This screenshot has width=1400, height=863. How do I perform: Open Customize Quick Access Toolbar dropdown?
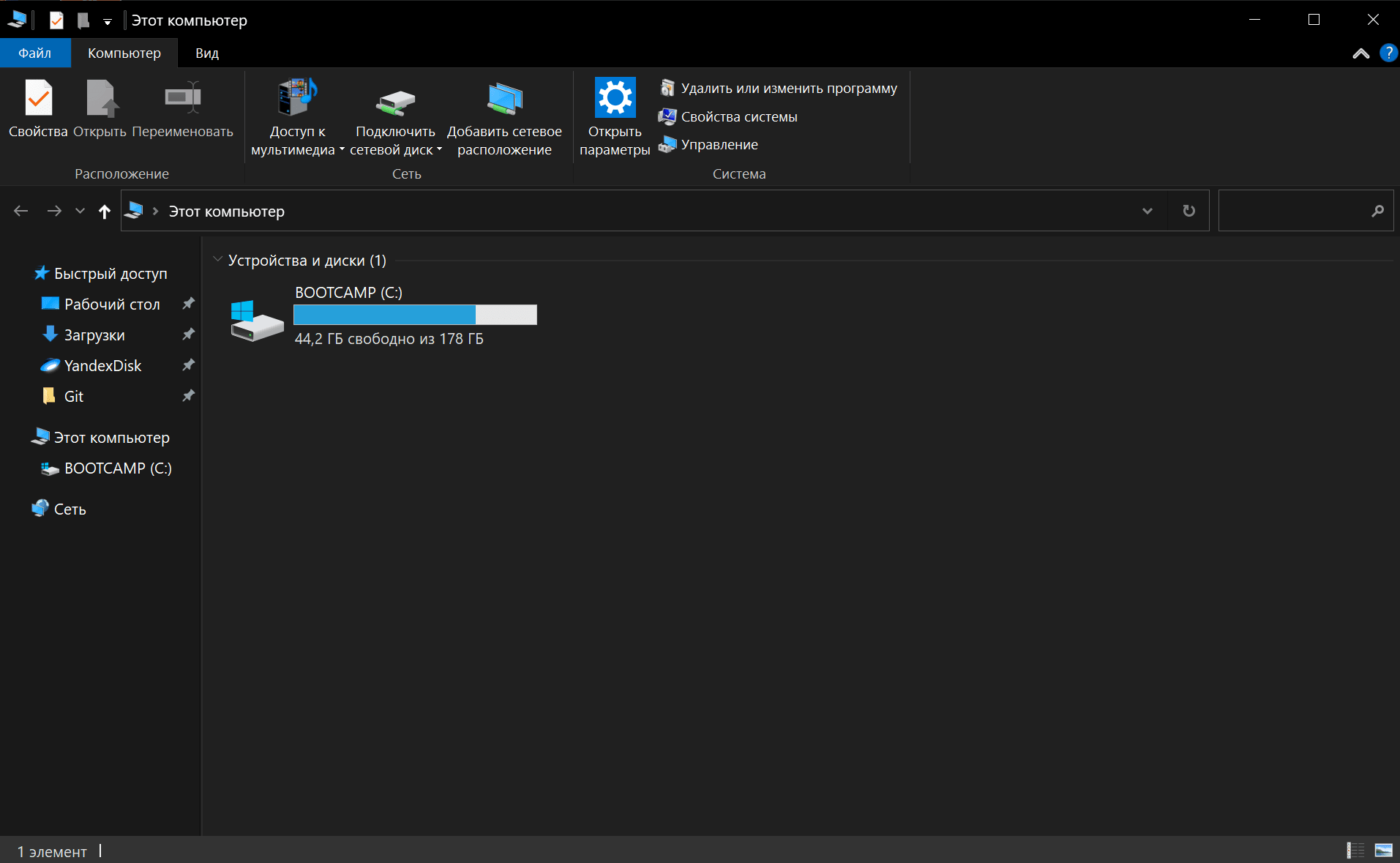point(108,22)
